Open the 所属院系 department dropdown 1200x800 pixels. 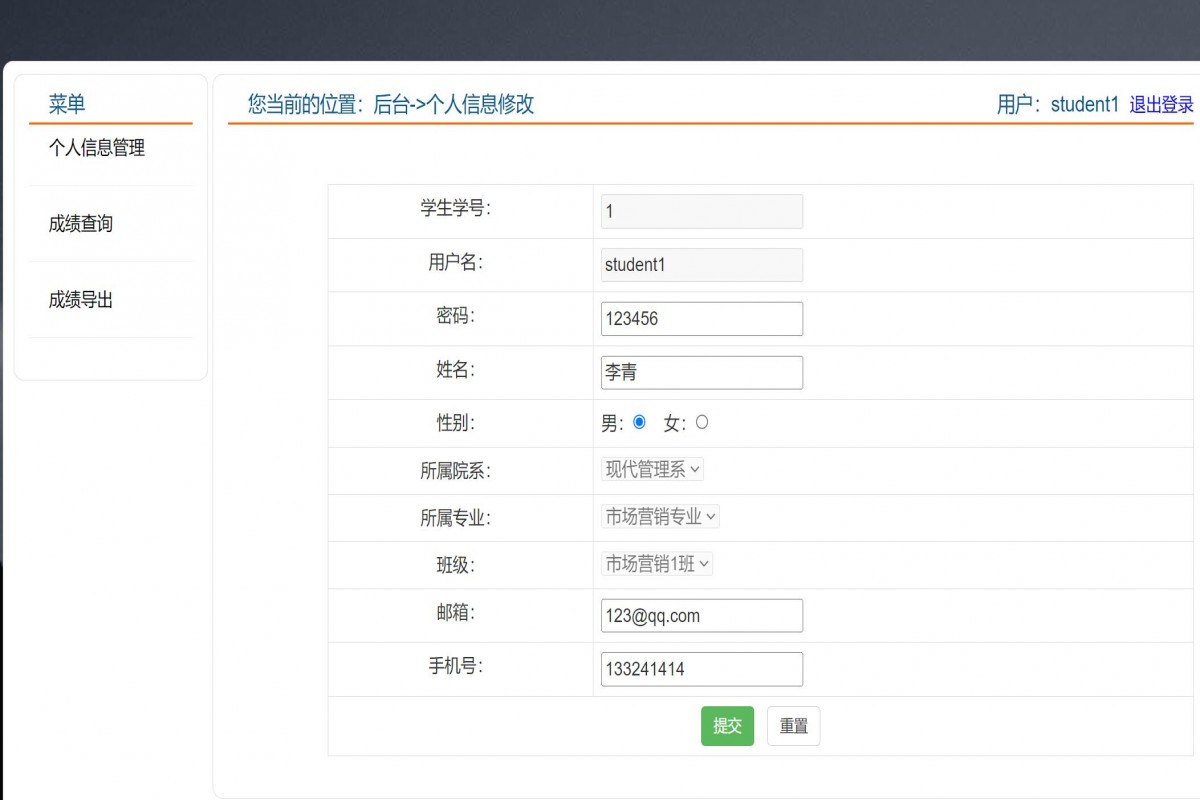tap(651, 469)
